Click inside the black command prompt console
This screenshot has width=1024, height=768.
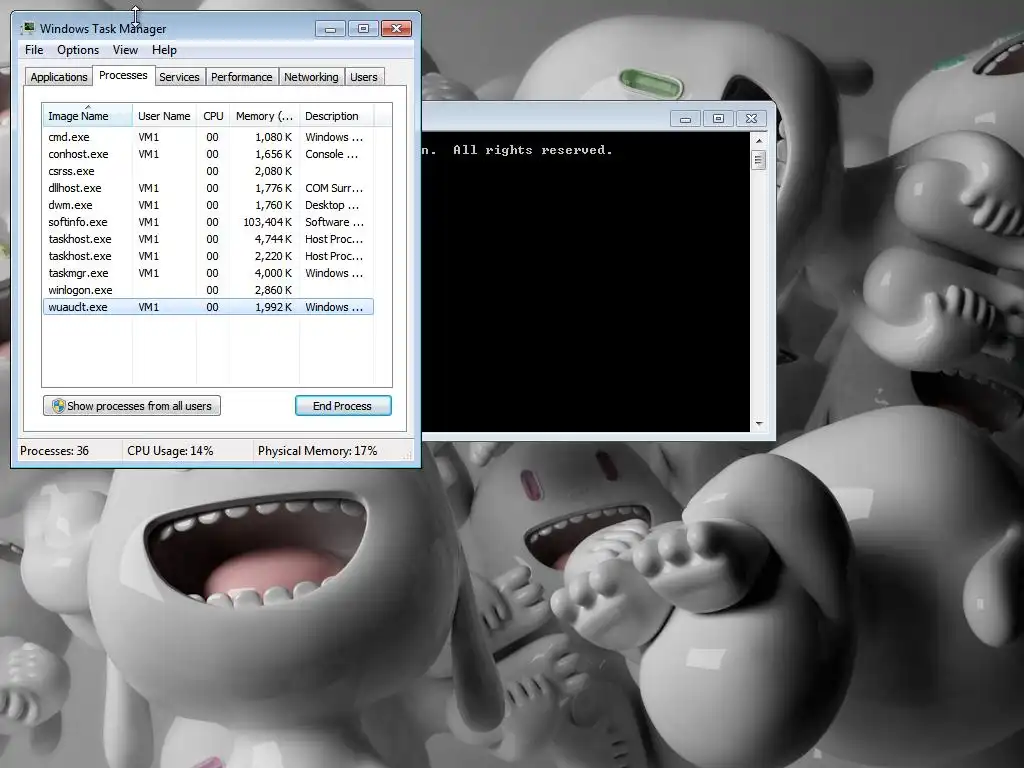pyautogui.click(x=586, y=281)
